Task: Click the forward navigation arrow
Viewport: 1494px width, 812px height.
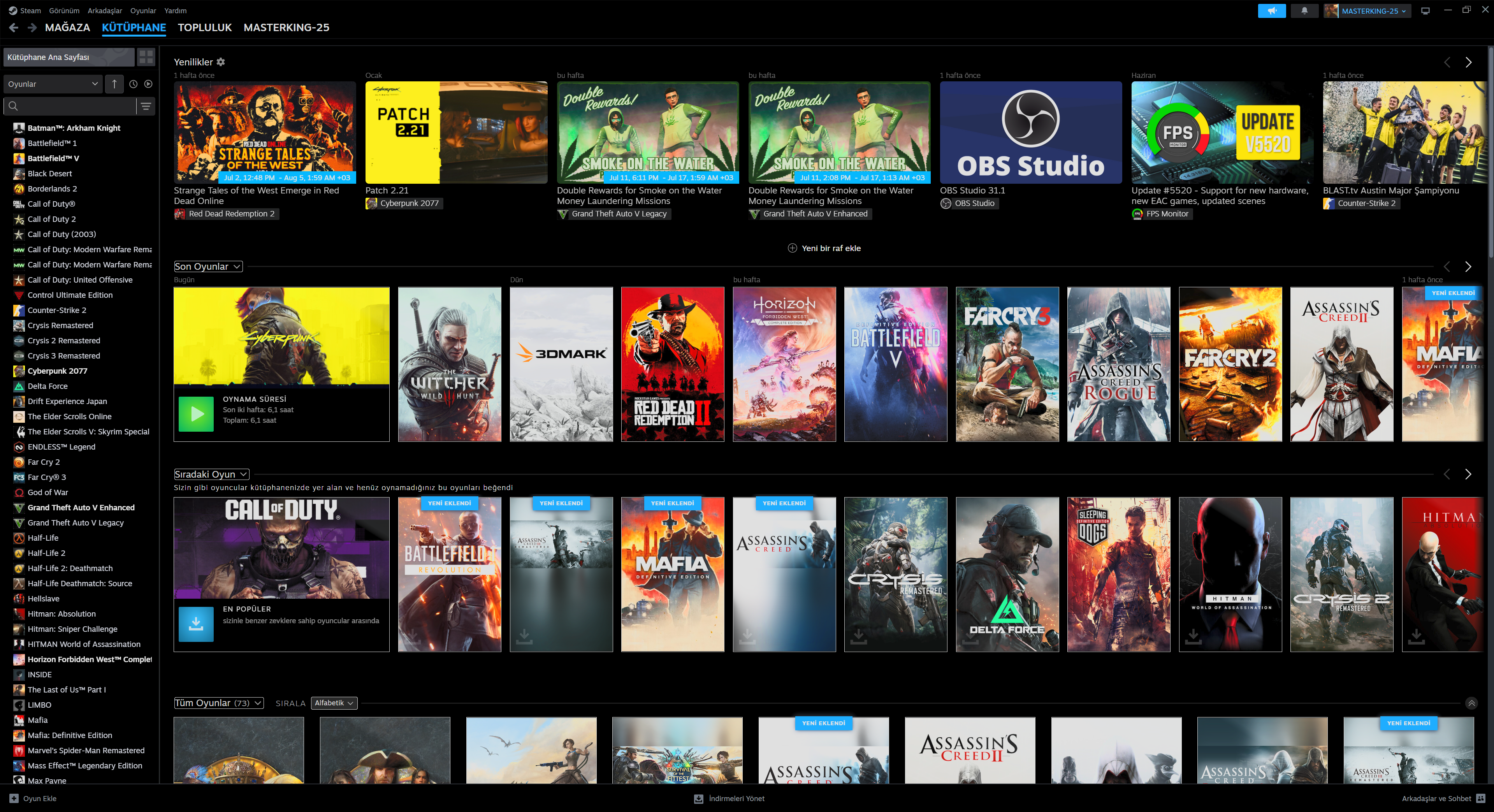Action: tap(32, 27)
